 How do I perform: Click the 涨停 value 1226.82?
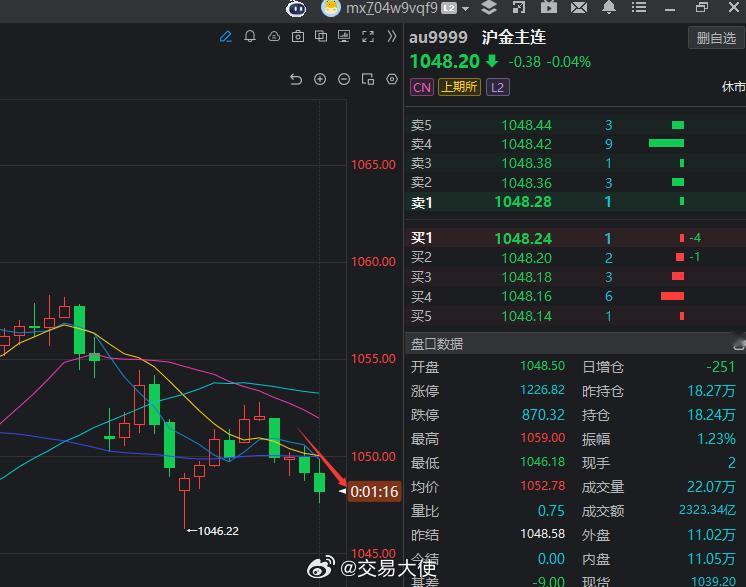pos(542,390)
